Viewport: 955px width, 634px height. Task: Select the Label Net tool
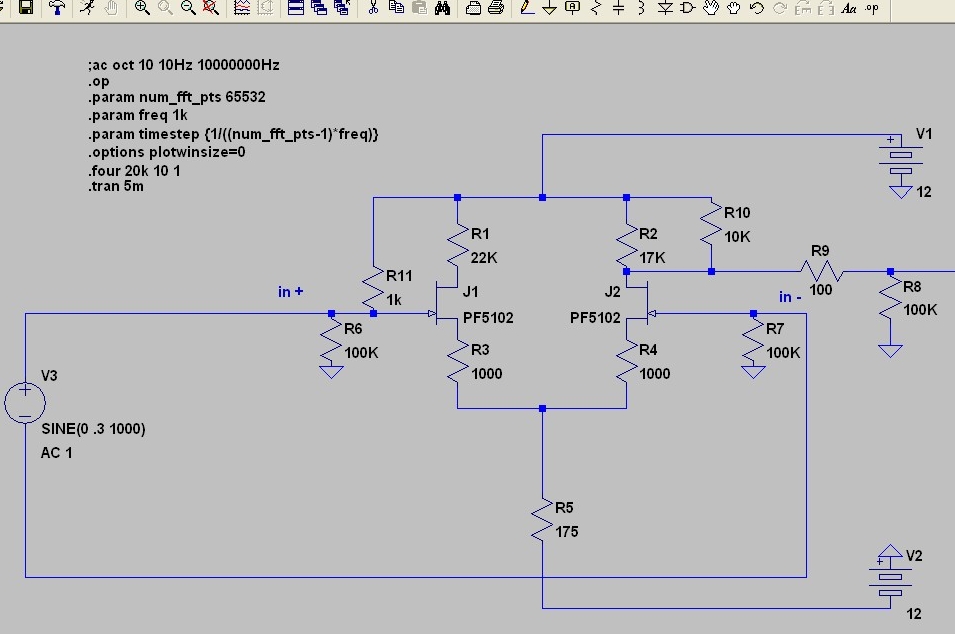click(x=573, y=7)
